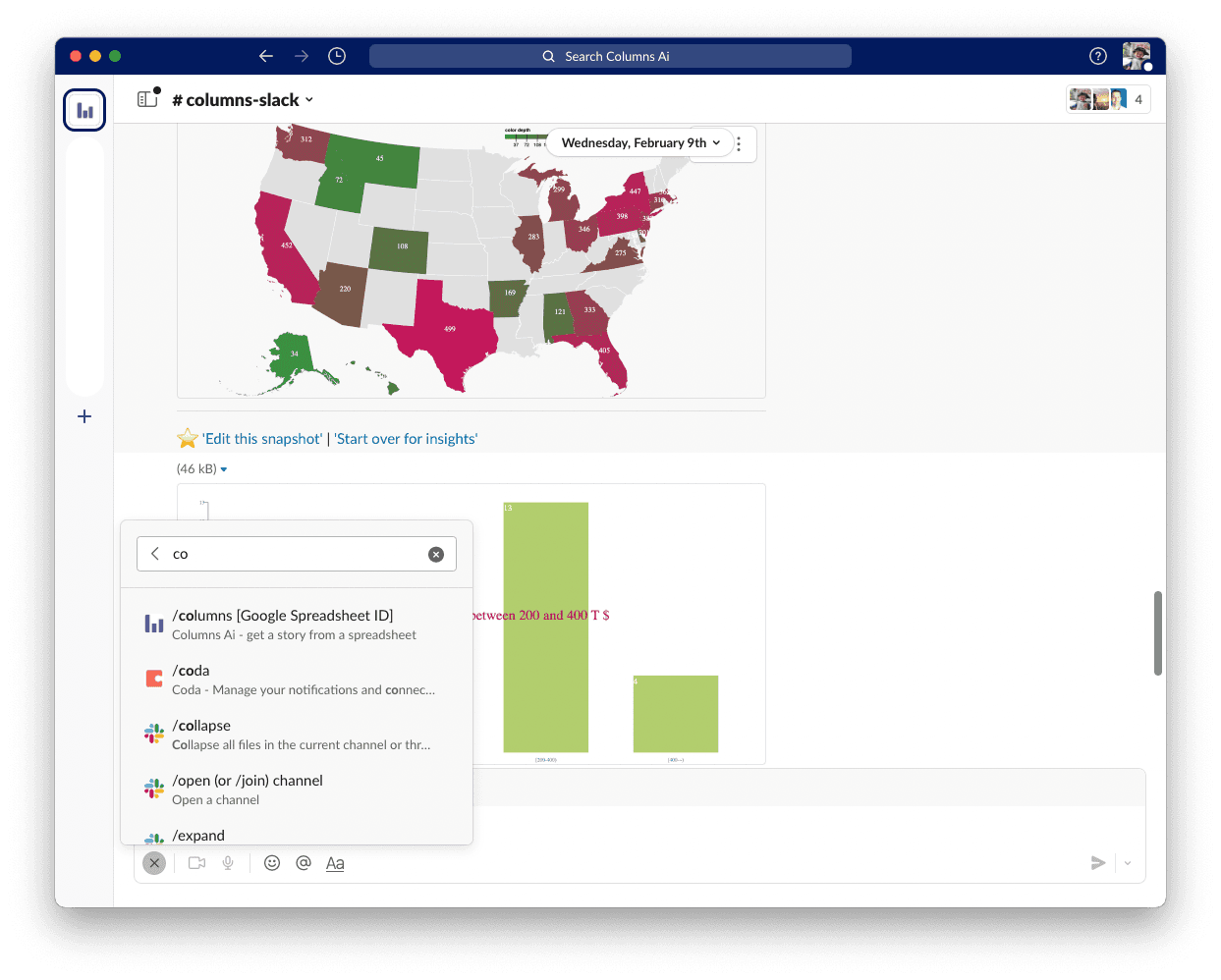Collapse the 46 kB file attachment arrow
This screenshot has height=980, width=1221.
coord(224,469)
